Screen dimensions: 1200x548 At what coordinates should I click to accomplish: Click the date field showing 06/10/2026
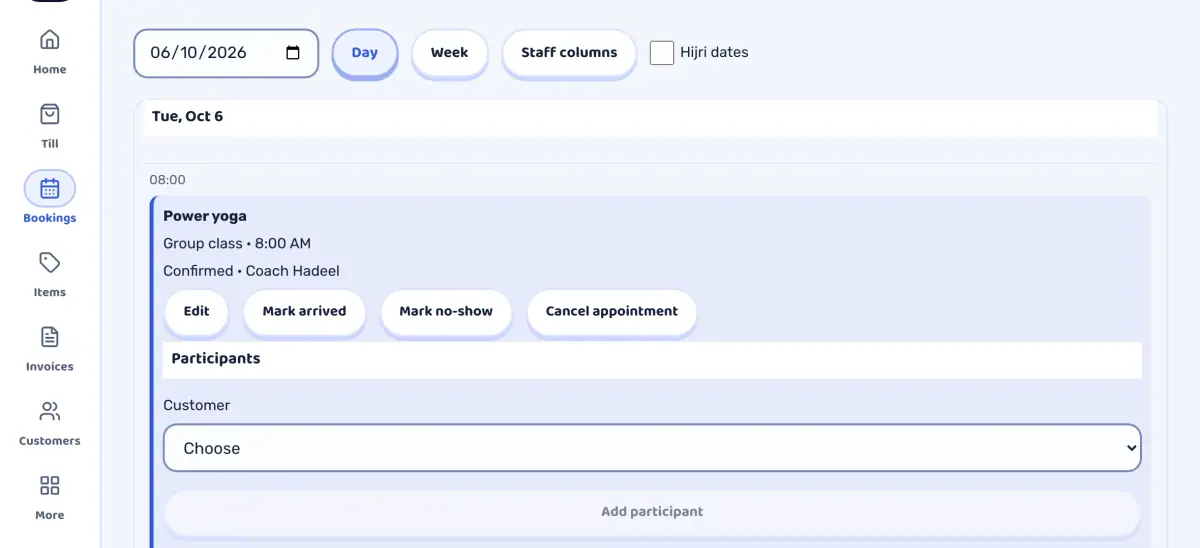coord(226,53)
